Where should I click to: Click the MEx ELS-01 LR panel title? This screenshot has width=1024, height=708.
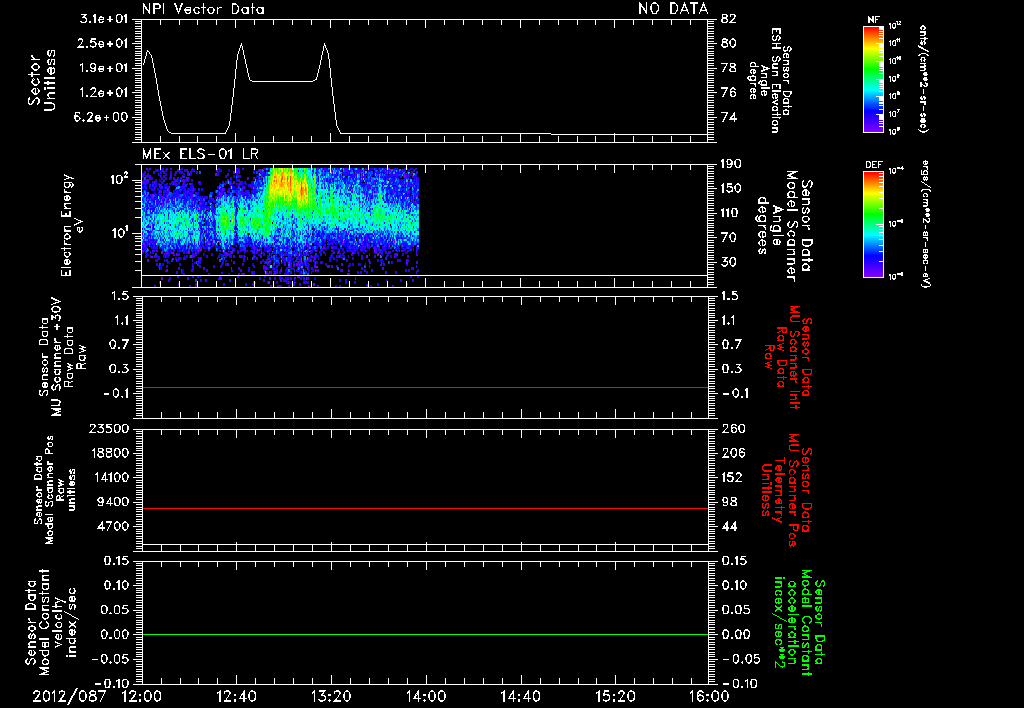(200, 155)
